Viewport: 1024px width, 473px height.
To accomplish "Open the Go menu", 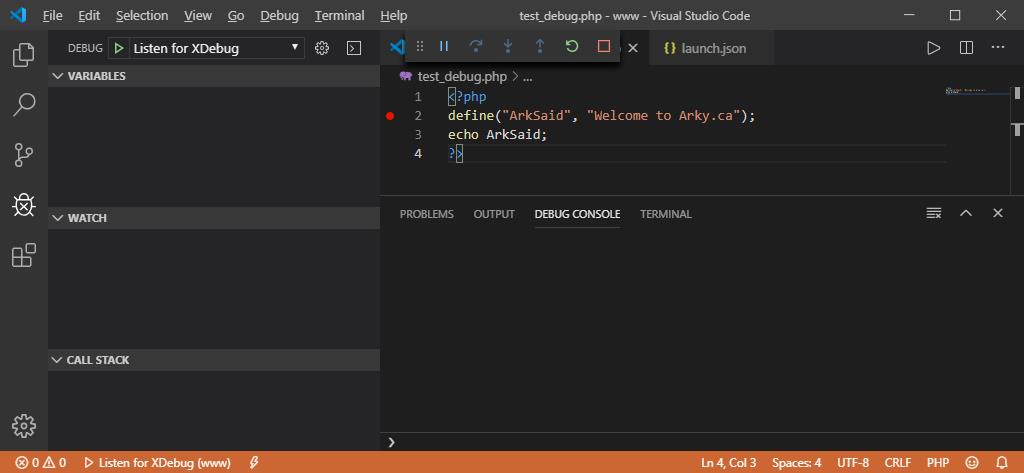I will pyautogui.click(x=236, y=15).
